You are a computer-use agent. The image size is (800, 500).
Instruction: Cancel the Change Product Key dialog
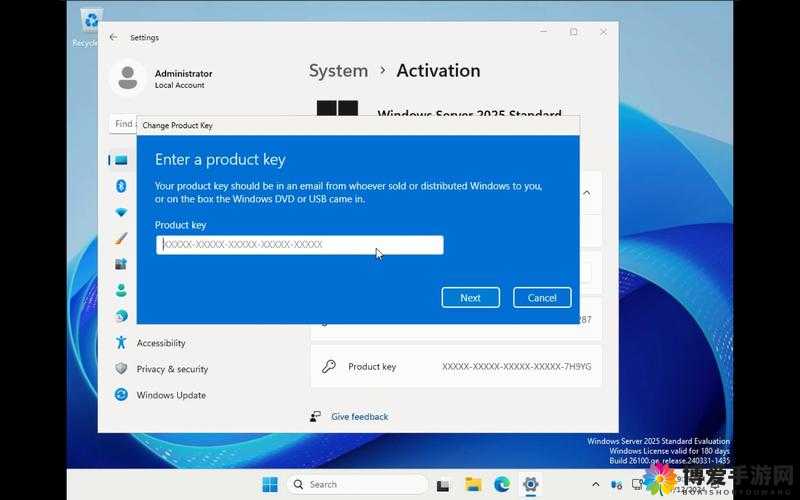click(542, 297)
